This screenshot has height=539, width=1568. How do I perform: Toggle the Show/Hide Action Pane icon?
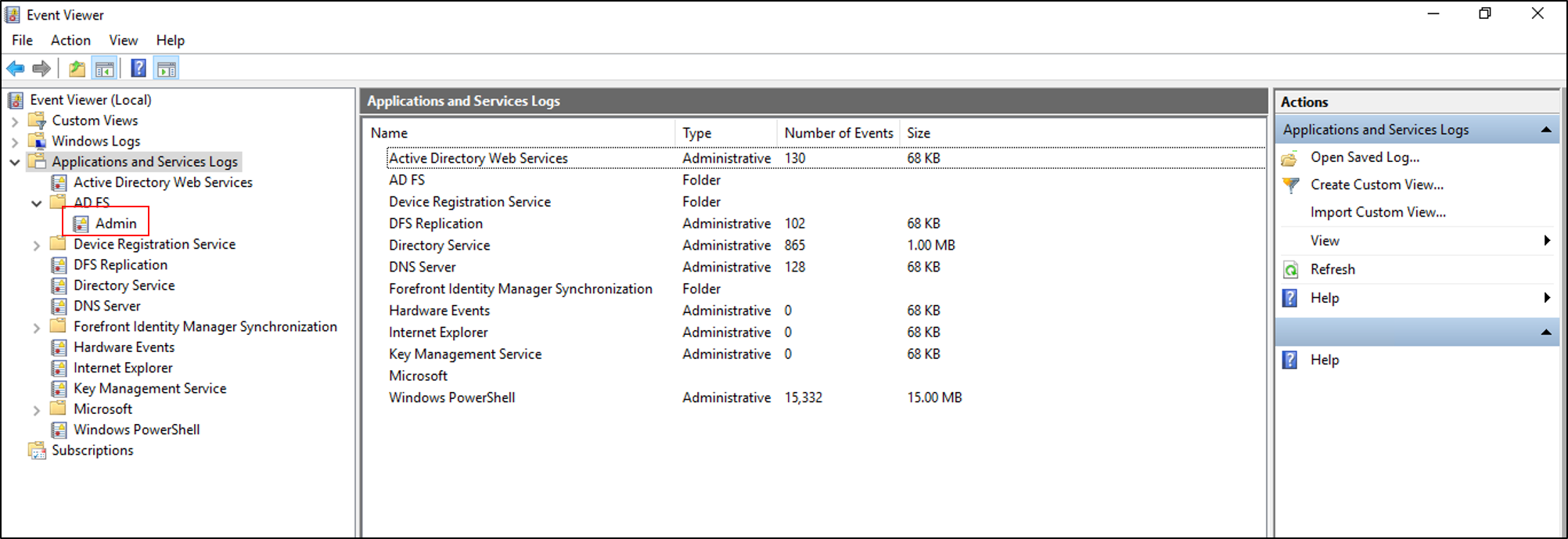coord(167,69)
